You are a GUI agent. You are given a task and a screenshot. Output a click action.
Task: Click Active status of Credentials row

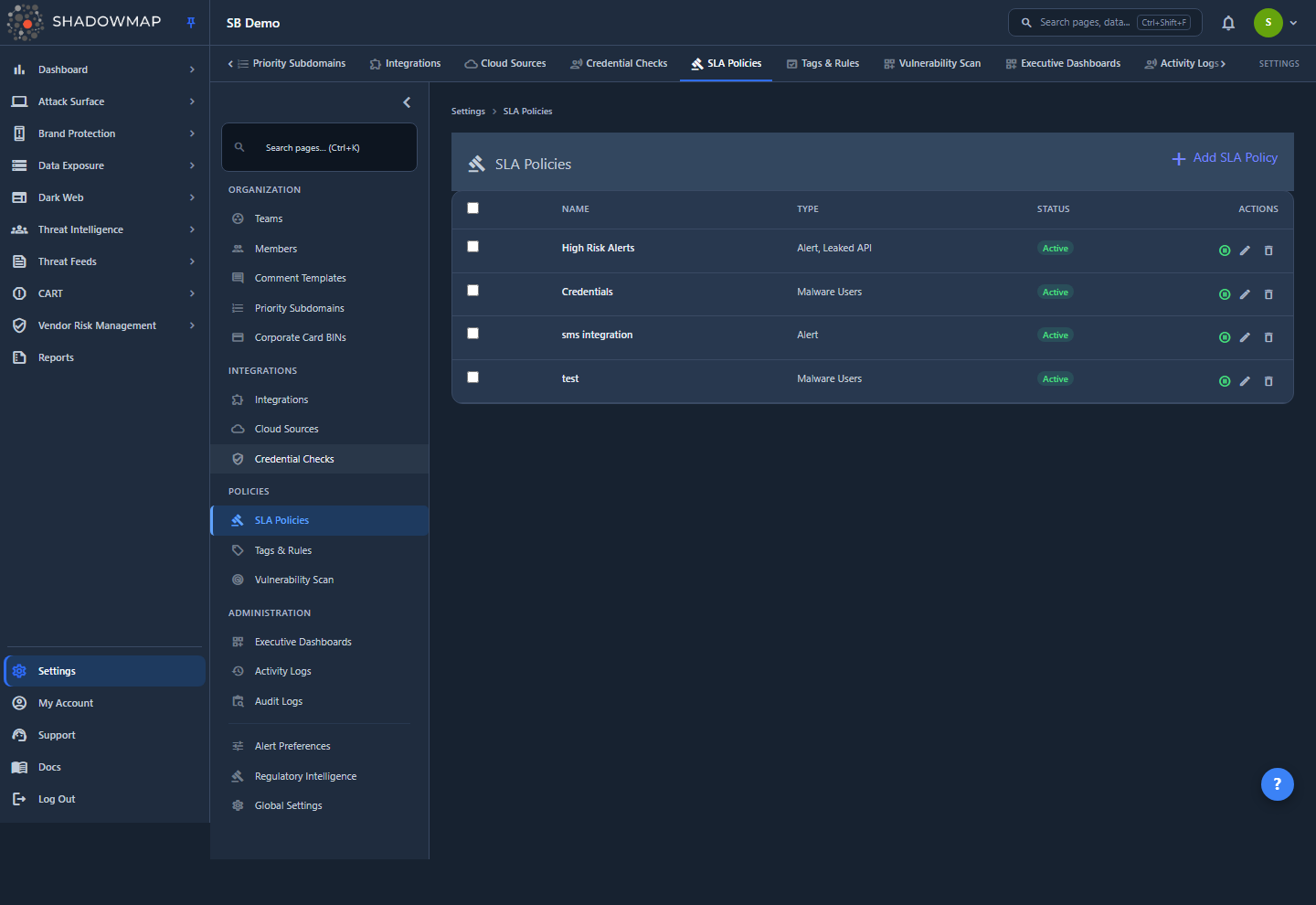point(1056,293)
